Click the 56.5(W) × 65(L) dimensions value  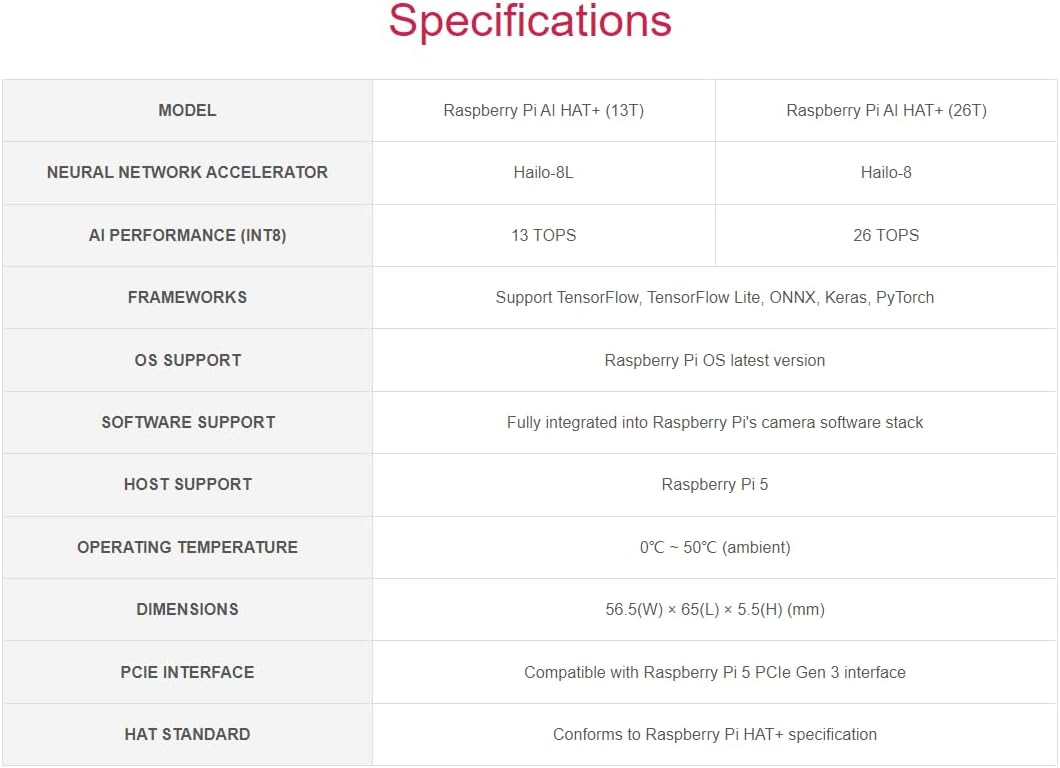(x=714, y=609)
